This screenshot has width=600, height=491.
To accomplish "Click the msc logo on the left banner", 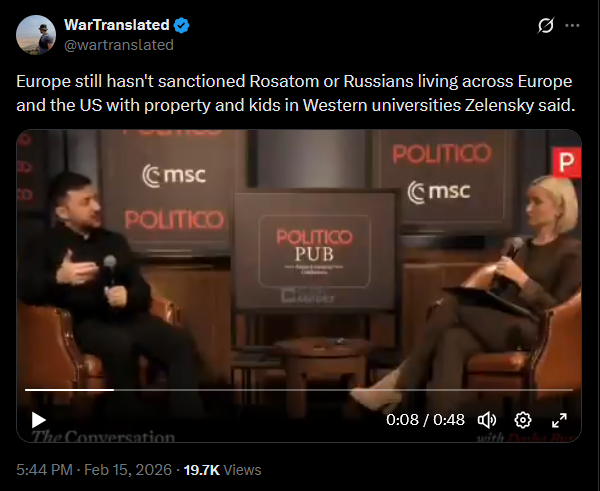I will tap(174, 176).
